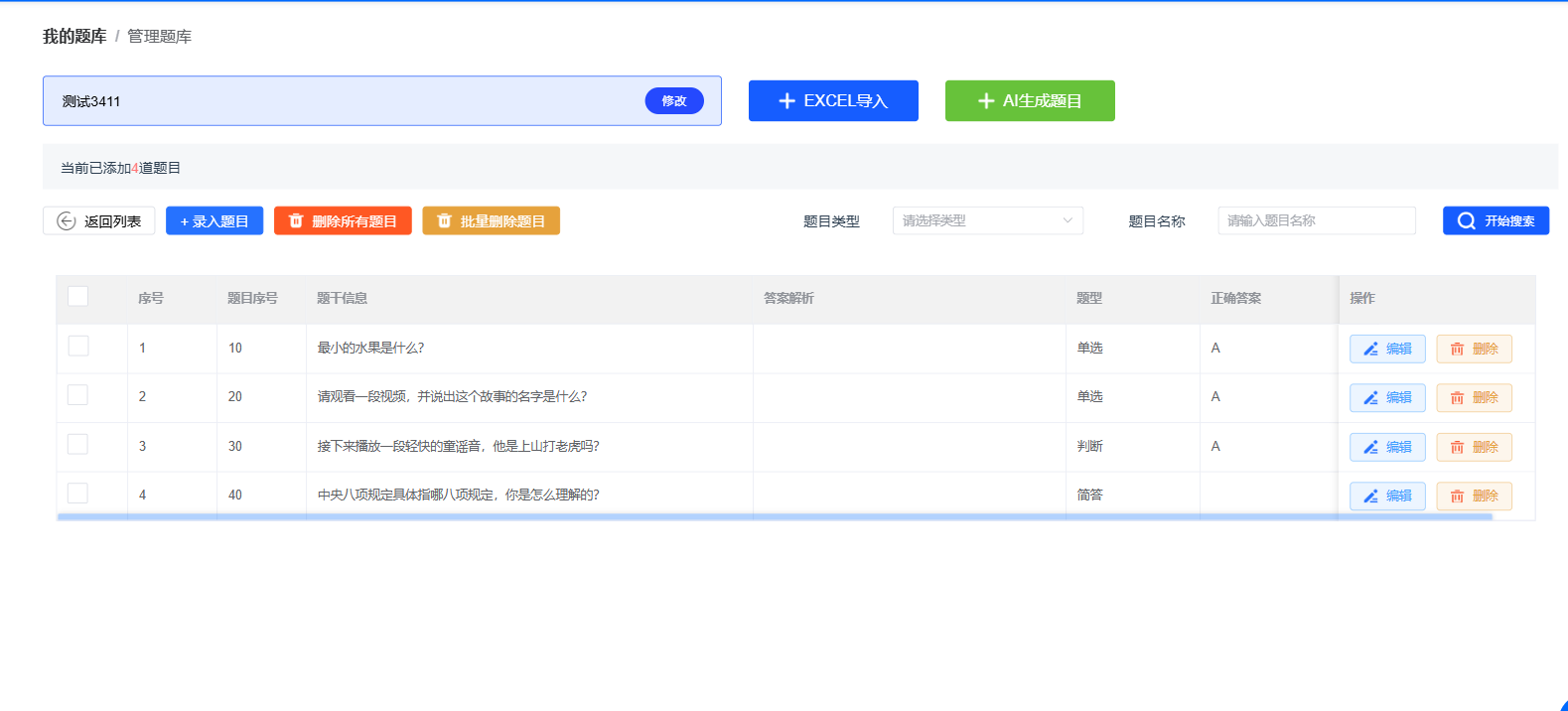Click the 修改 button for the bank name
1568x711 pixels.
[674, 100]
